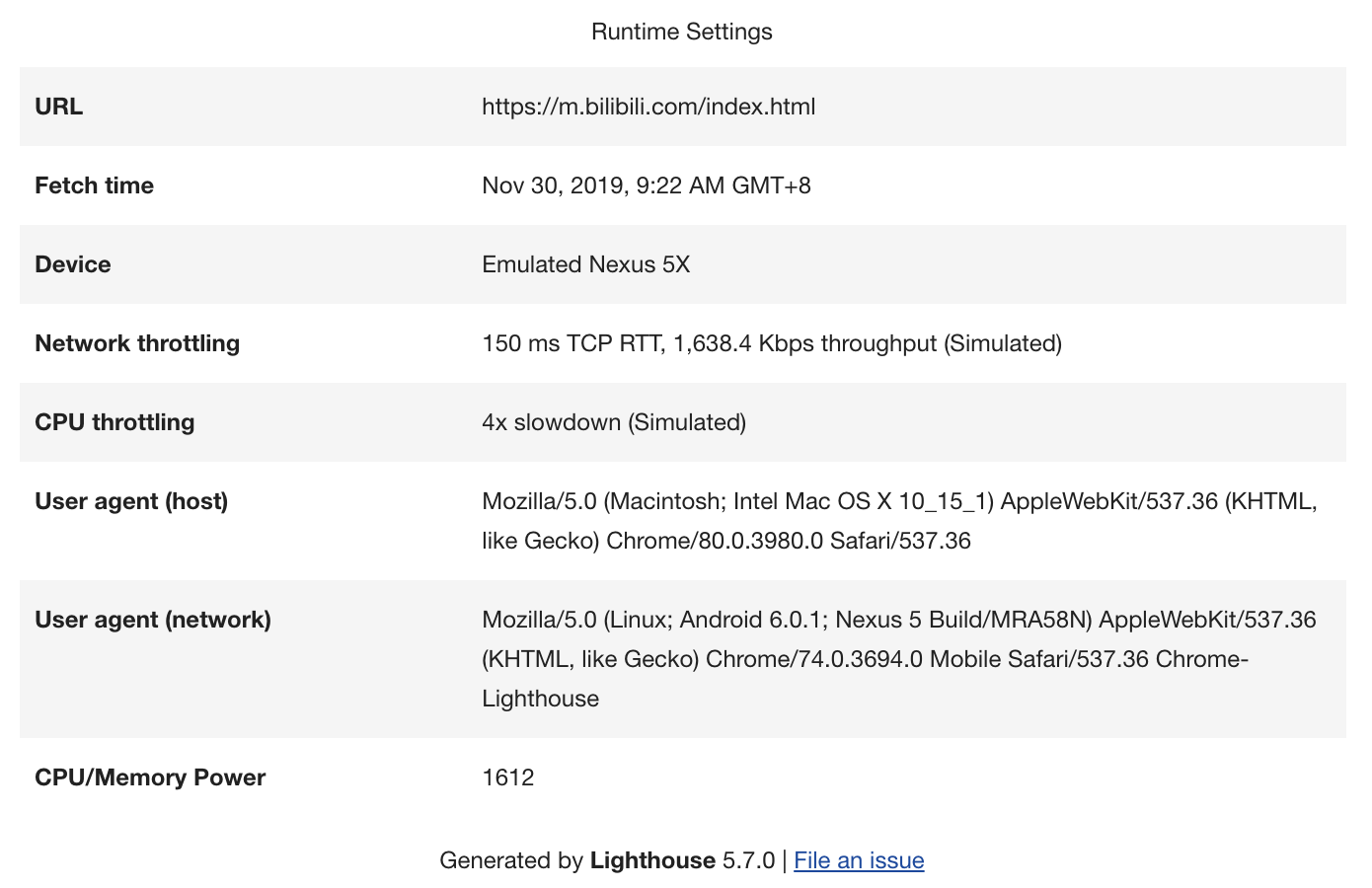This screenshot has height=888, width=1372.
Task: Click the URL row label
Action: point(59,107)
